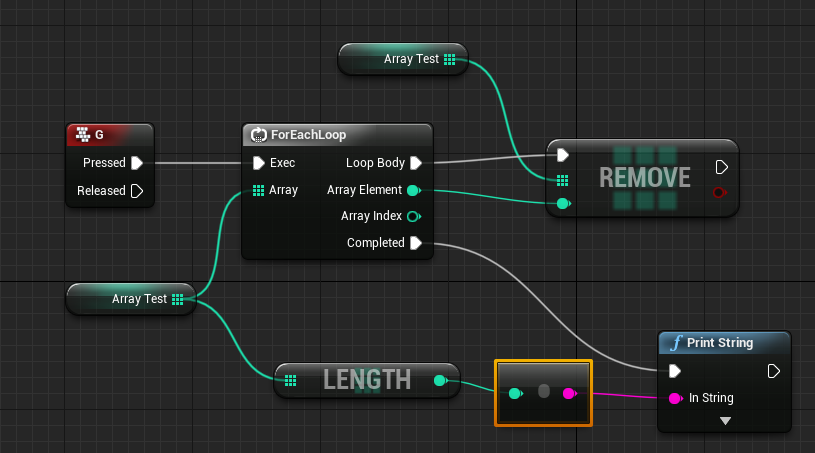Screen dimensions: 815x453
Task: Select the highlighted conversion node
Action: 543,393
